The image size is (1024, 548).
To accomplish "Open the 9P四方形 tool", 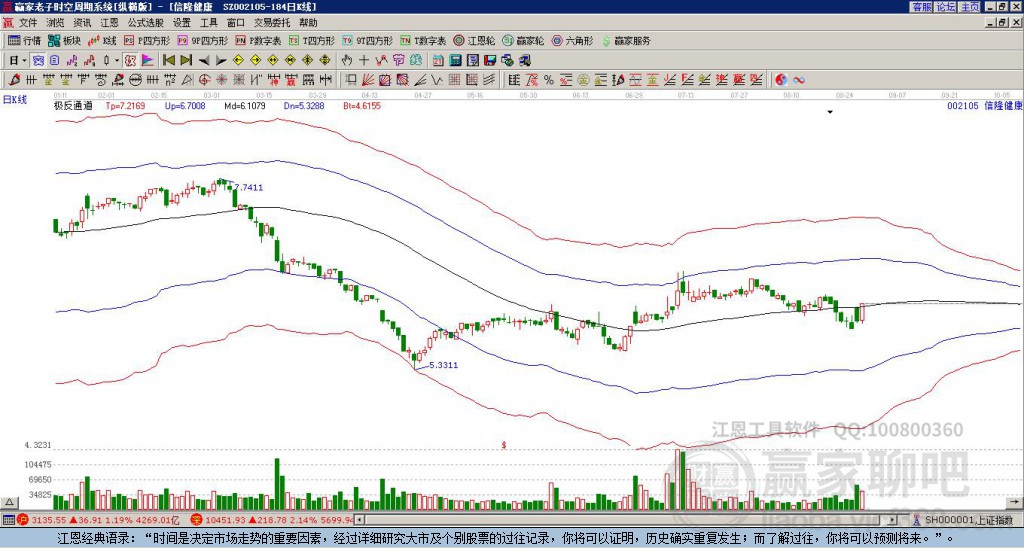I will click(x=202, y=40).
